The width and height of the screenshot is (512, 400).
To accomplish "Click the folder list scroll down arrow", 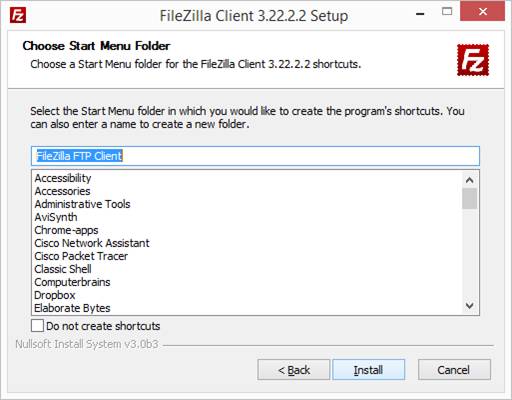I will click(x=469, y=305).
